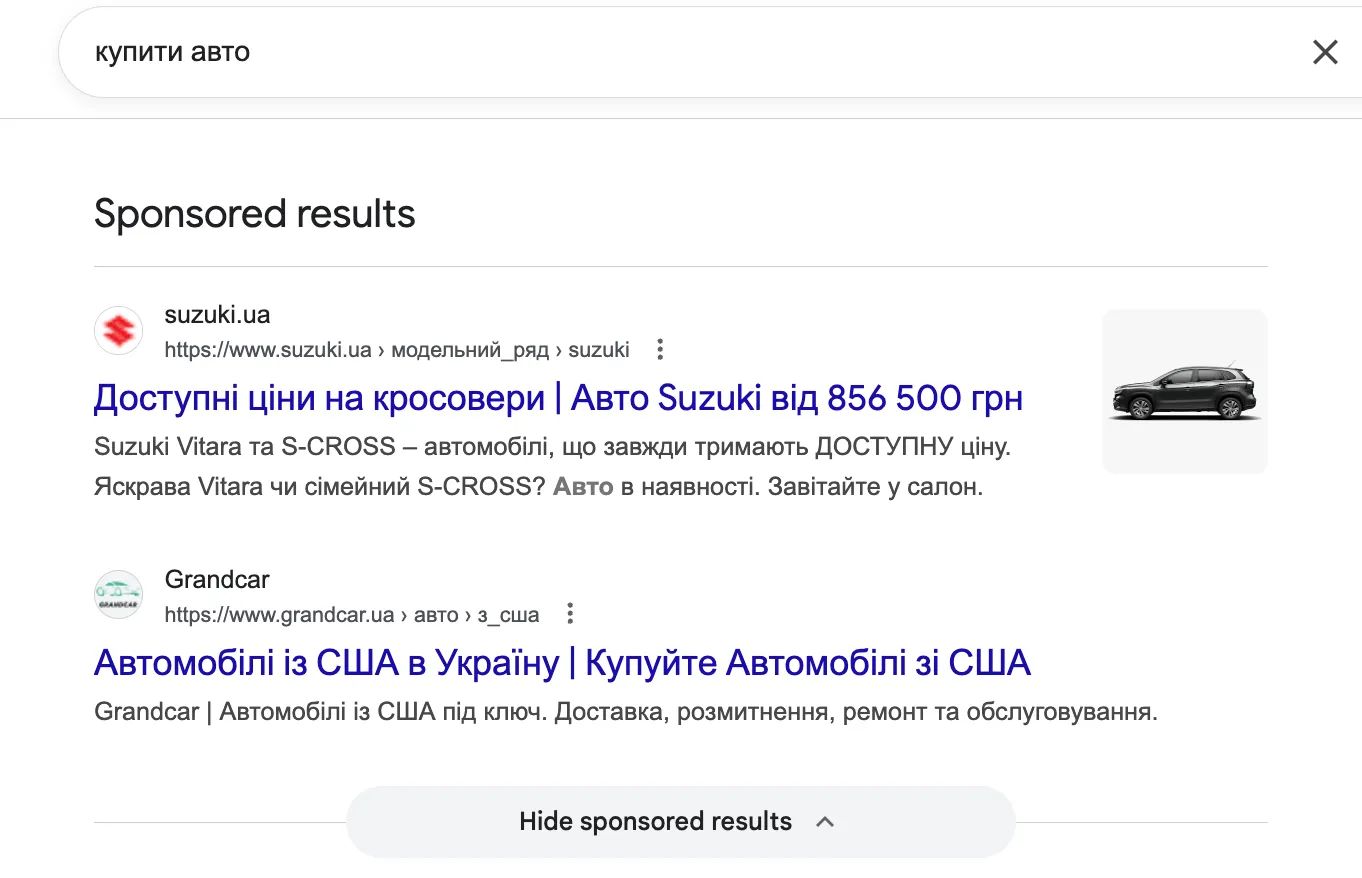1362x878 pixels.
Task: Open the three-dot menu on the Suzuki result
Action: pos(660,349)
